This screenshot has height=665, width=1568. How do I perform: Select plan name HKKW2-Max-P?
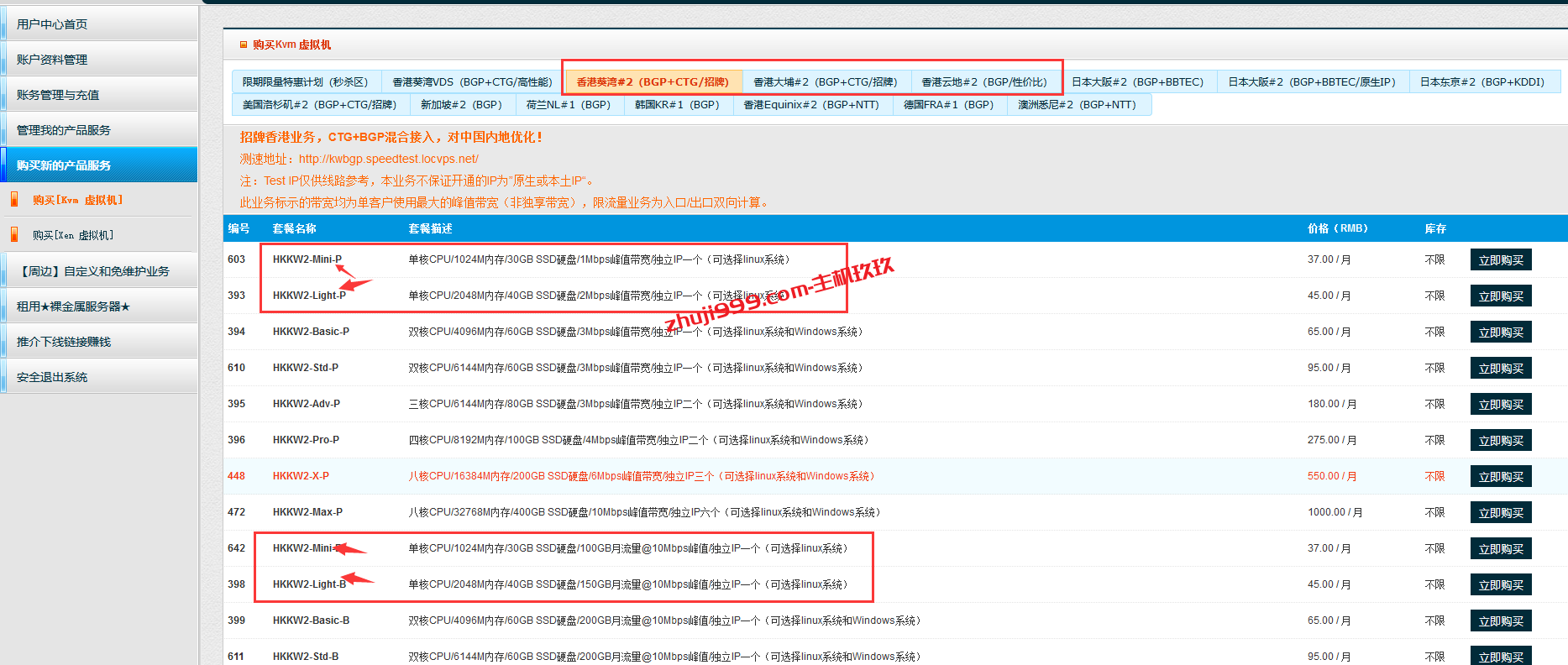307,512
